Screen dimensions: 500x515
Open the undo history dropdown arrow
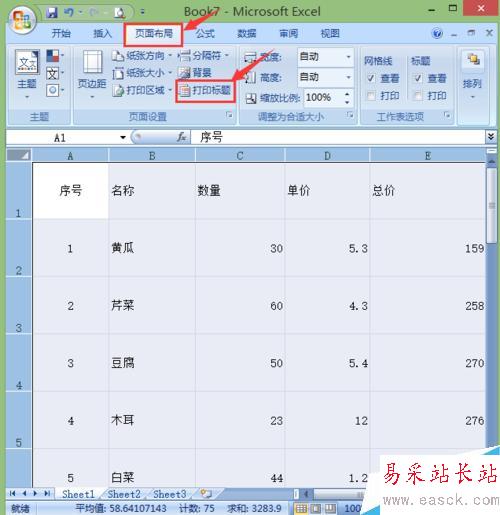81,13
